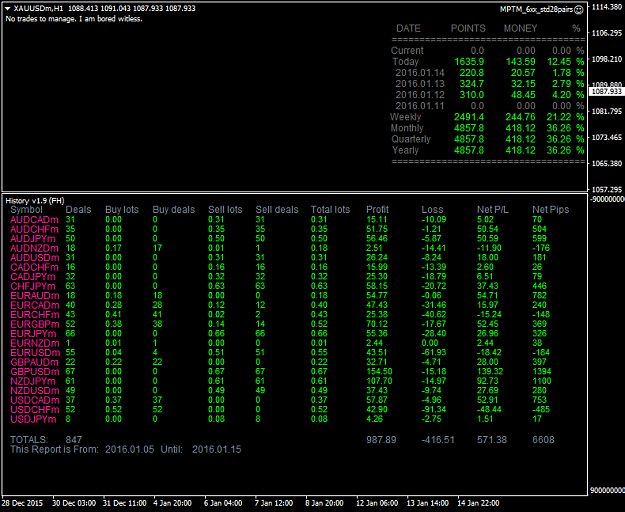Click the Net P/L column header

coord(493,210)
